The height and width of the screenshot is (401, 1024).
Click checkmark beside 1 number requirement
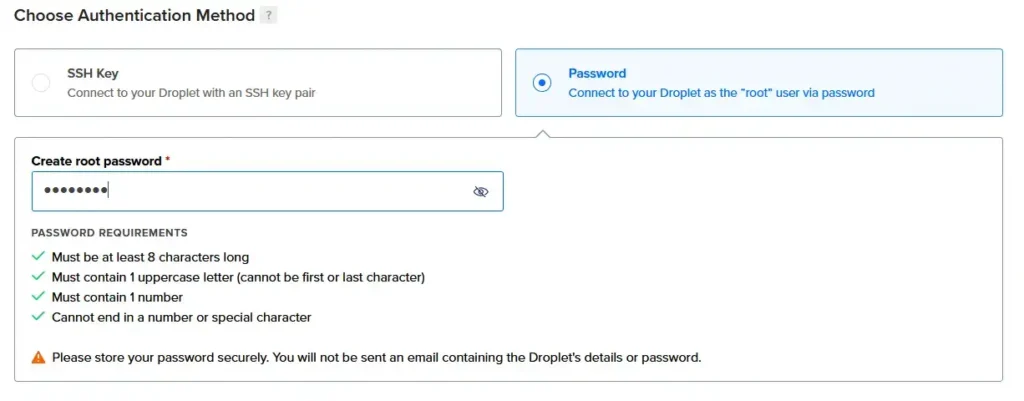point(39,297)
